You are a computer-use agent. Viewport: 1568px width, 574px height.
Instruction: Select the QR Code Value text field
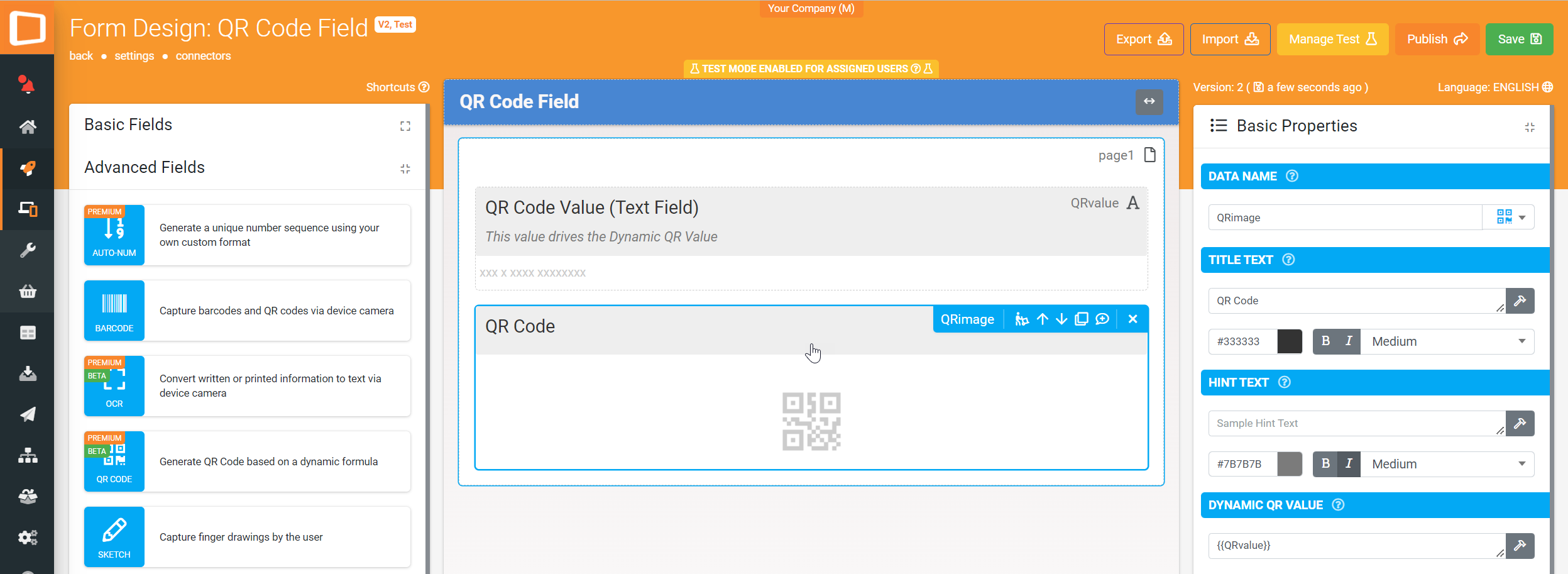click(x=811, y=238)
